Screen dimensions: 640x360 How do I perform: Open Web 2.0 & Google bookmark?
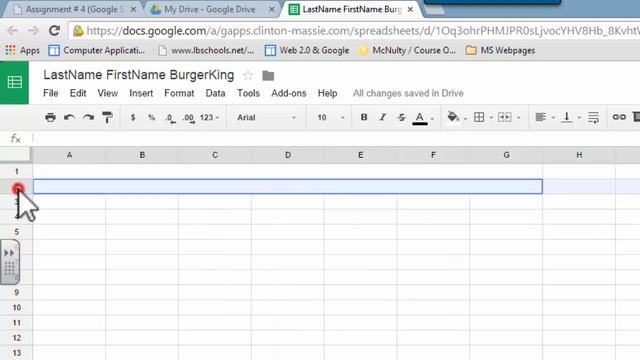pos(307,51)
